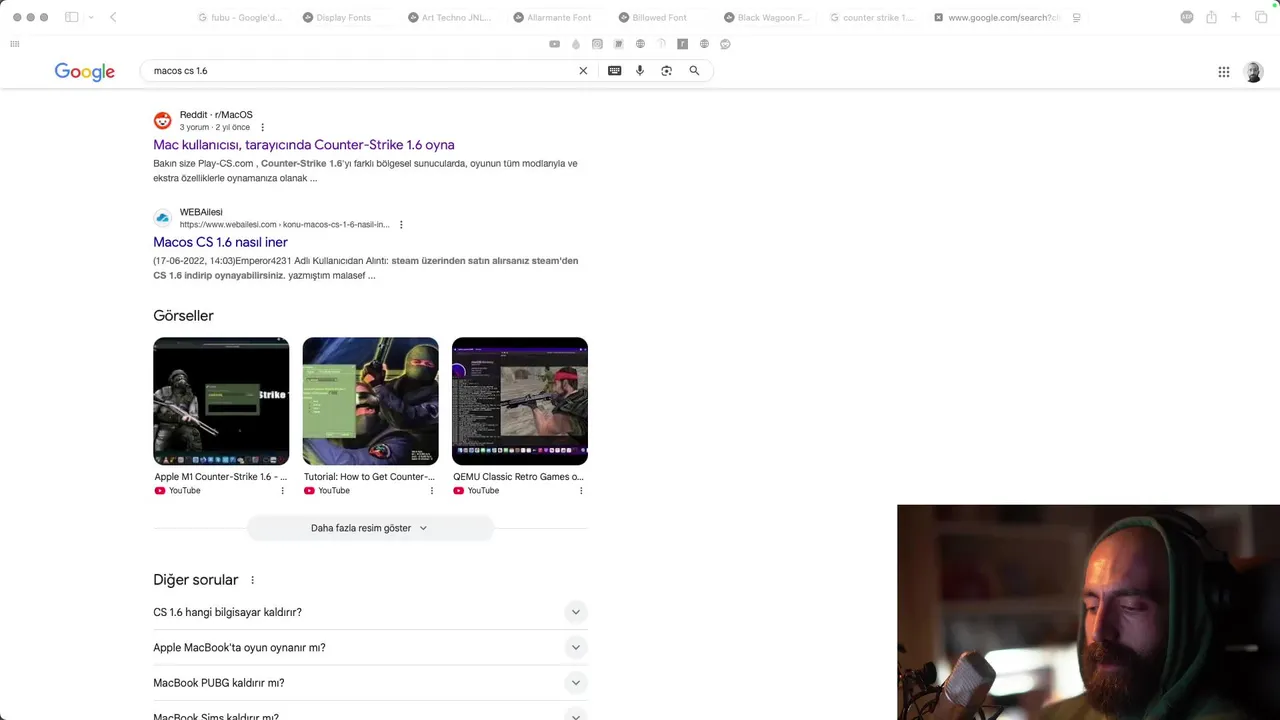Click the webailesi.com result URL
1280x720 pixels.
[x=285, y=225]
